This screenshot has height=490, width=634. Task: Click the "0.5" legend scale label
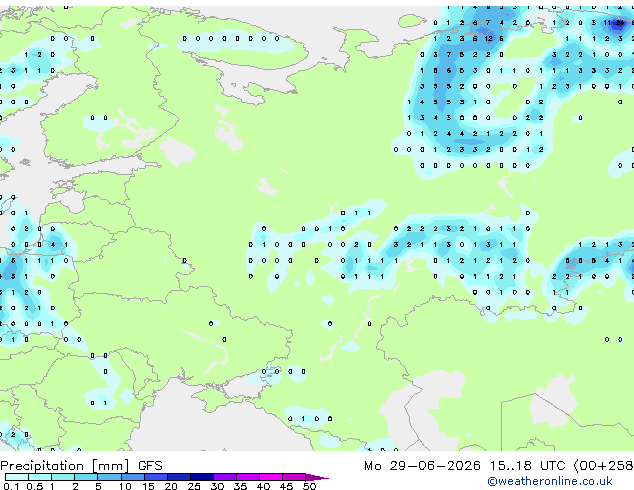coord(35,486)
